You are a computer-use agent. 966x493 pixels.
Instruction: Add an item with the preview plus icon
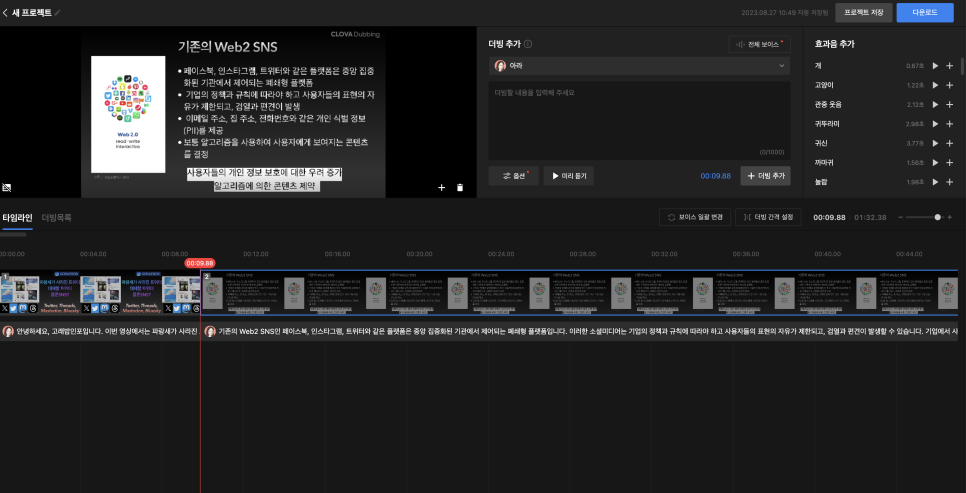point(441,187)
